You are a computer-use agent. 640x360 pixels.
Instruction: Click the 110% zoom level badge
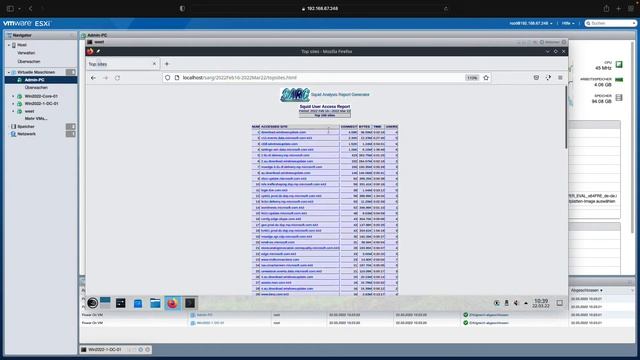pyautogui.click(x=472, y=78)
